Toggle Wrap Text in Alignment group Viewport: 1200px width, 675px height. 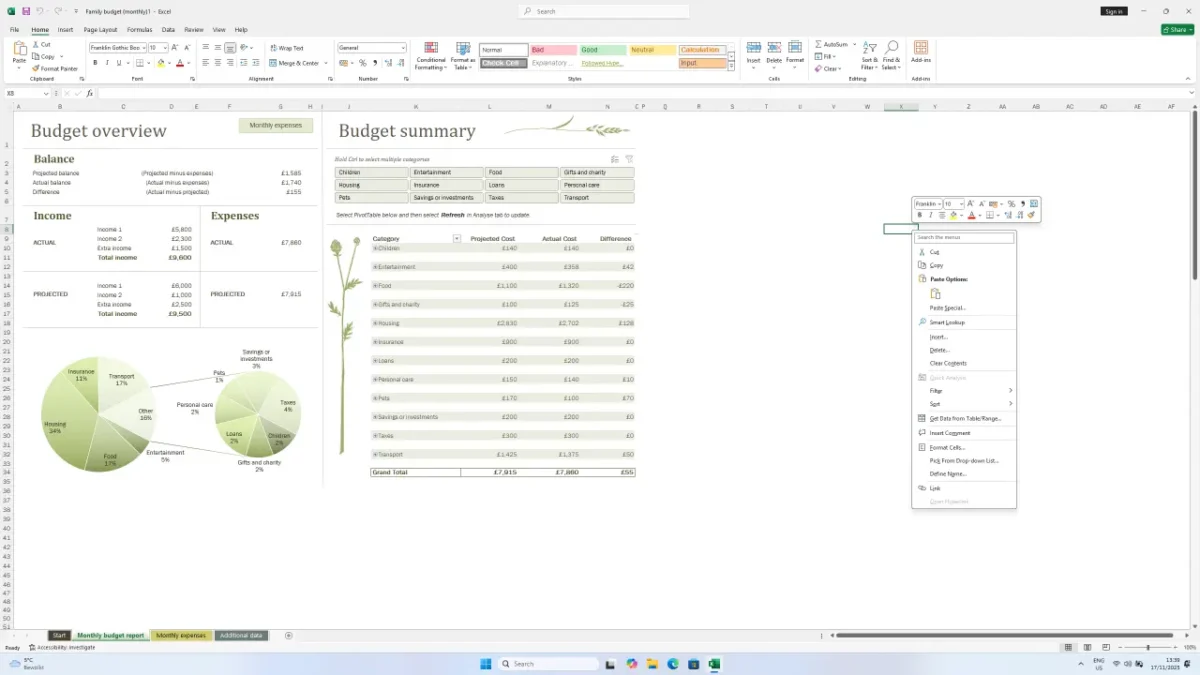pos(286,48)
